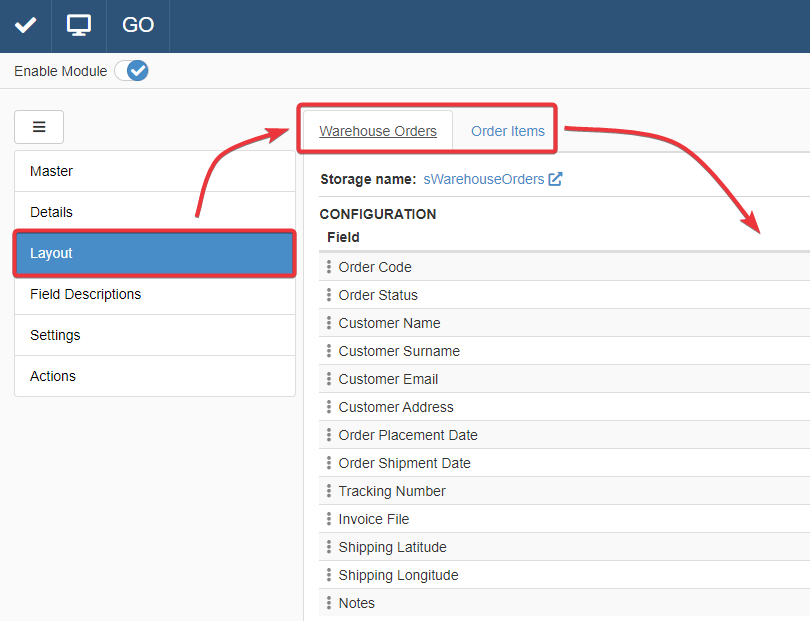Viewport: 810px width, 621px height.
Task: Click drag handle icon for Order Status
Action: pyautogui.click(x=329, y=295)
